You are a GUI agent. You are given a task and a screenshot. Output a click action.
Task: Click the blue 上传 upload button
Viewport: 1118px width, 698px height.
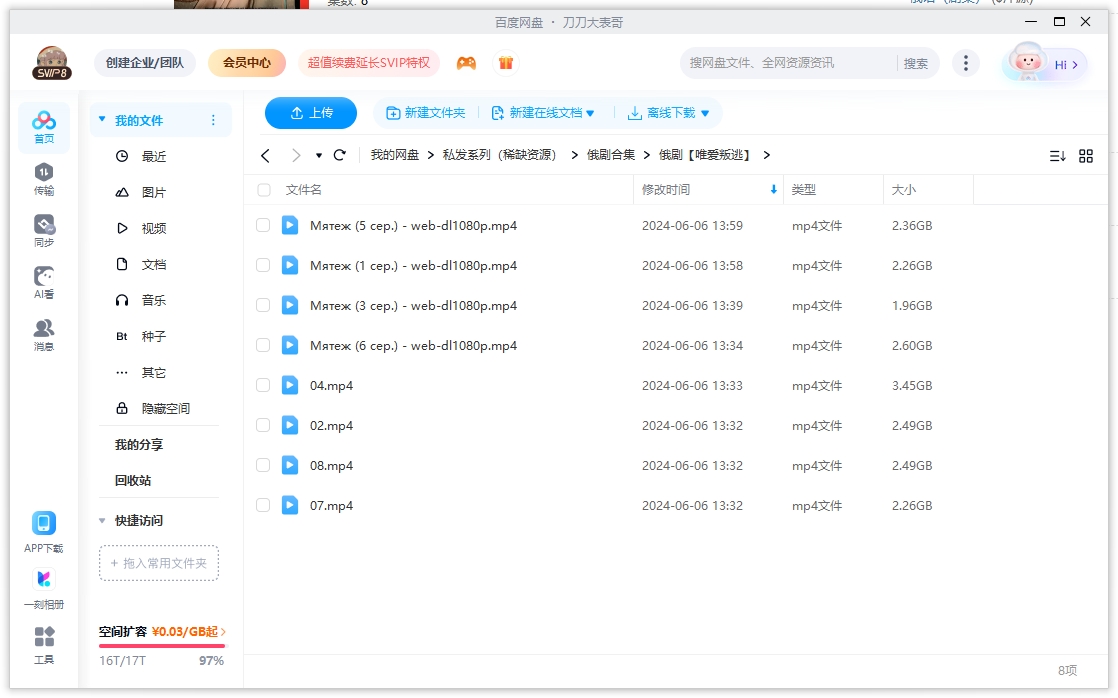pyautogui.click(x=311, y=113)
